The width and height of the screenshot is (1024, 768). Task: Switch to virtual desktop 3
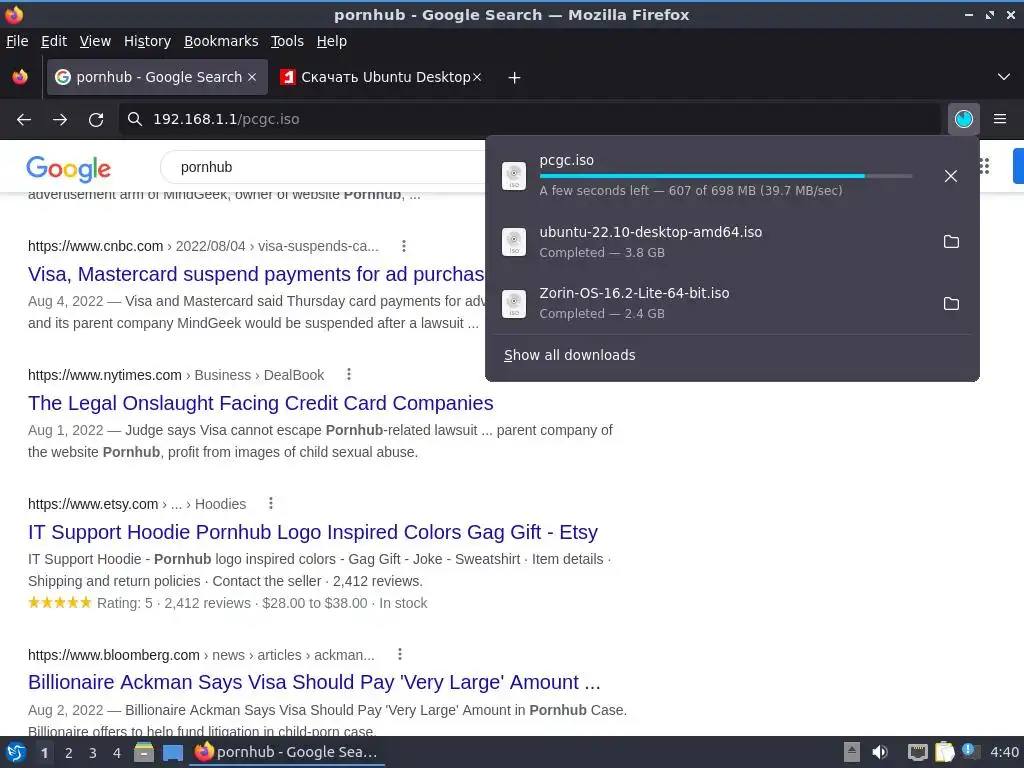click(93, 753)
